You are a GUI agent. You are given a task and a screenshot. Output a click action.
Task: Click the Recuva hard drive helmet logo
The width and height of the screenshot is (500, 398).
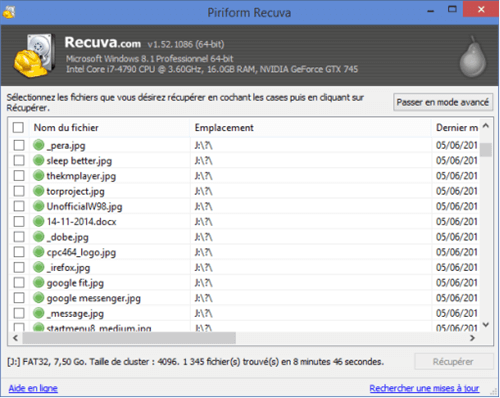[x=34, y=55]
